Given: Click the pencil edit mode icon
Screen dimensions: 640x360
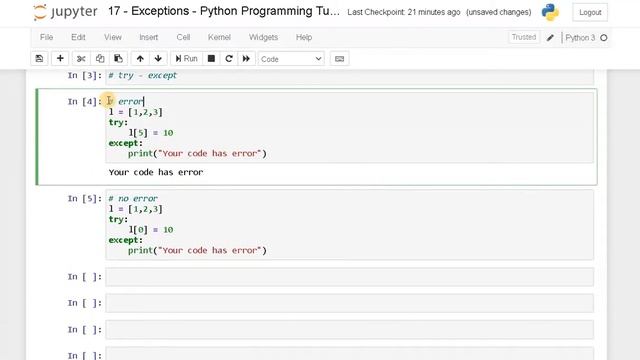Looking at the screenshot, I should tap(550, 38).
